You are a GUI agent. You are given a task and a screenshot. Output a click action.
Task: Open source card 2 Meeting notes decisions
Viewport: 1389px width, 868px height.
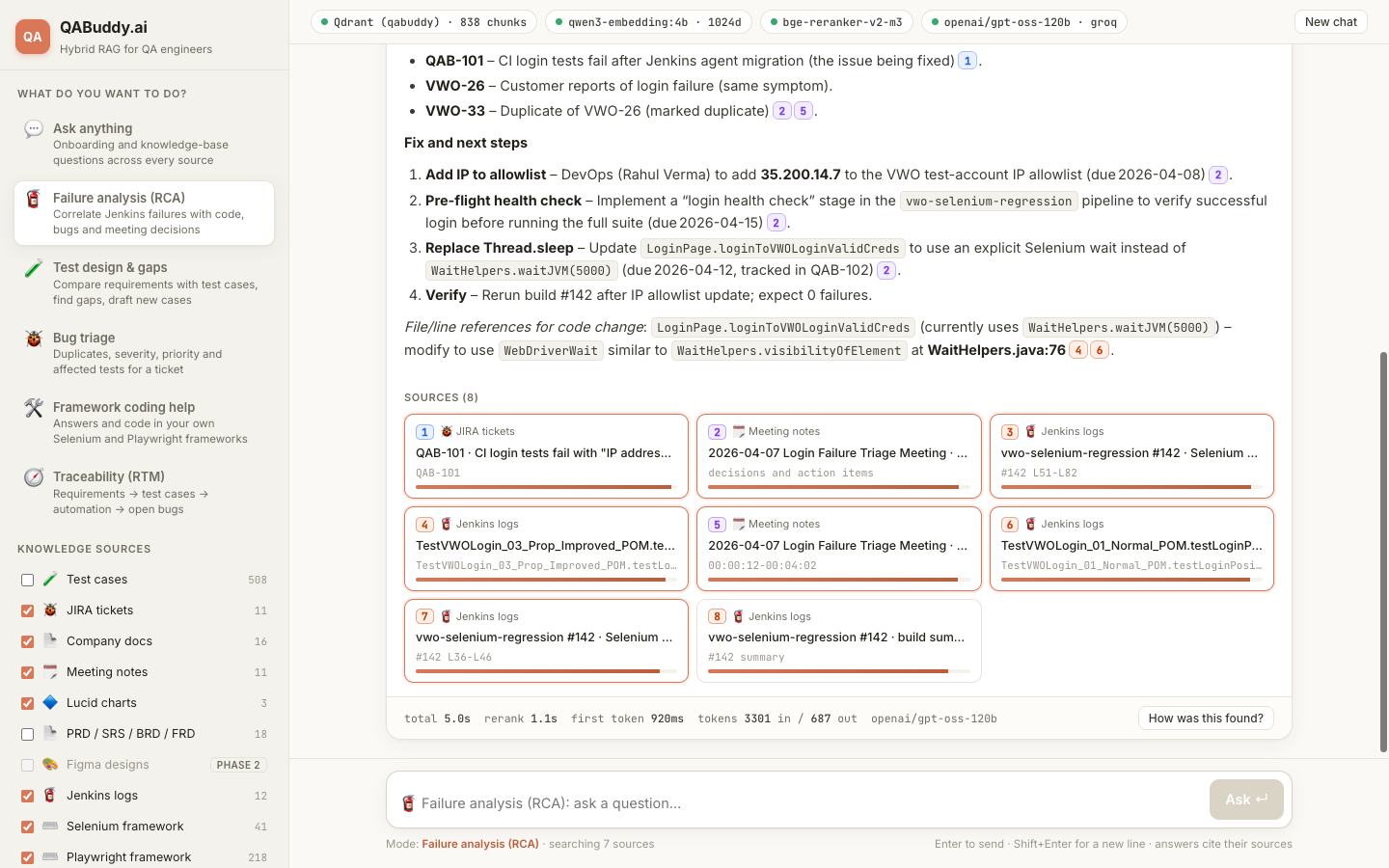pos(839,455)
